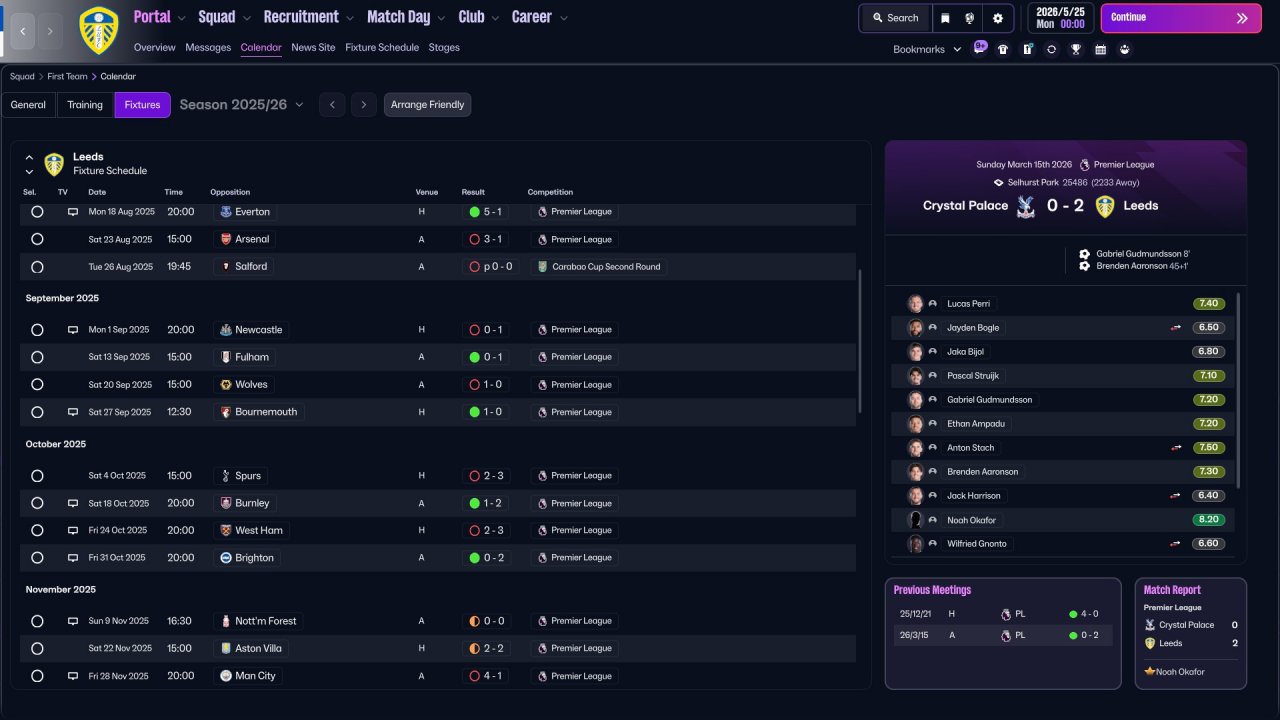Click the TV icon for Bournemouth fixture
Viewport: 1280px width, 720px height.
pos(72,412)
